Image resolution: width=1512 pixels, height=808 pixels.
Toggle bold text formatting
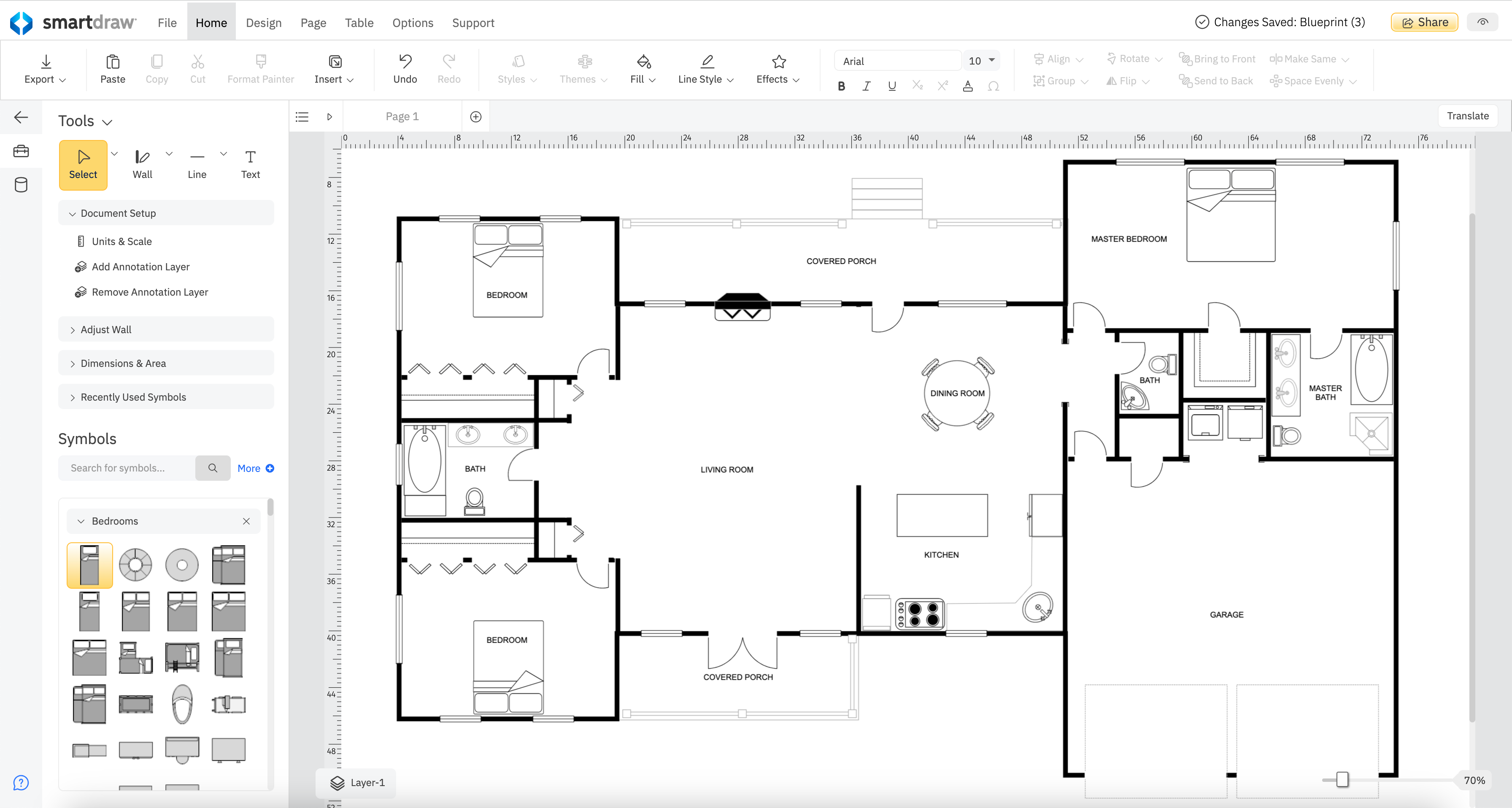point(841,86)
